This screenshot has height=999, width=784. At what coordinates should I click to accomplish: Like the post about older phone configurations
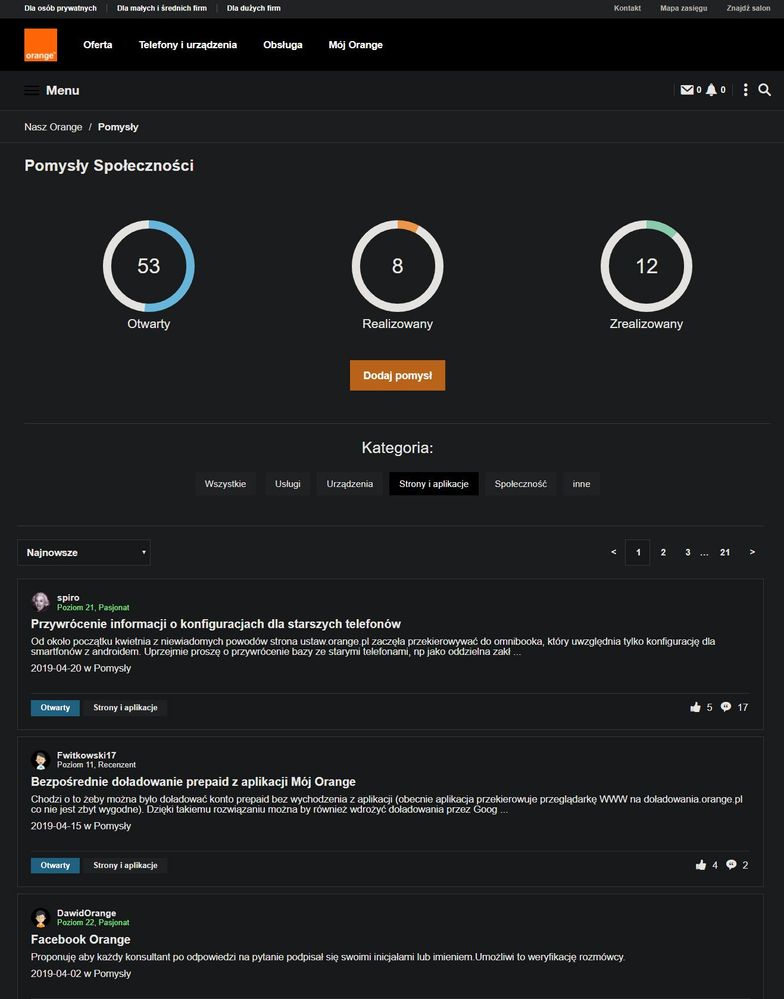[x=695, y=707]
